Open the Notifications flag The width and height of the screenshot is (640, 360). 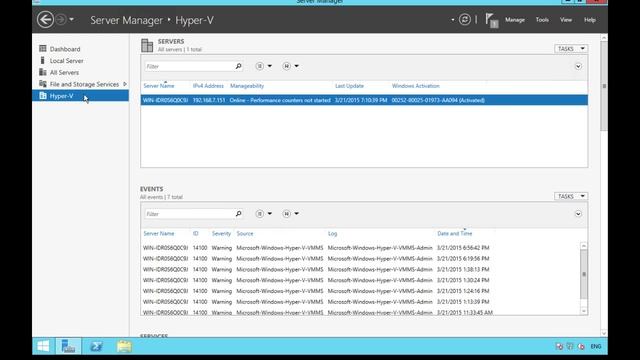(491, 20)
